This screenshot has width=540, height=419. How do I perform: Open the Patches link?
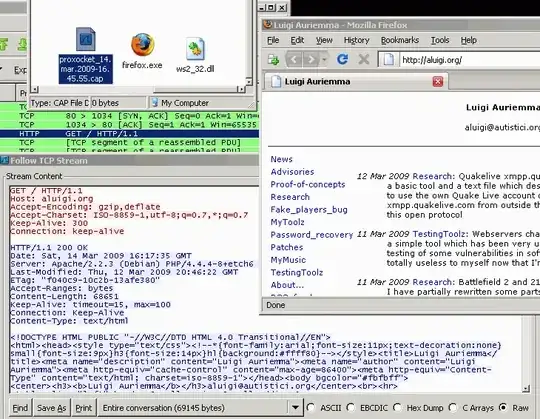click(x=287, y=247)
